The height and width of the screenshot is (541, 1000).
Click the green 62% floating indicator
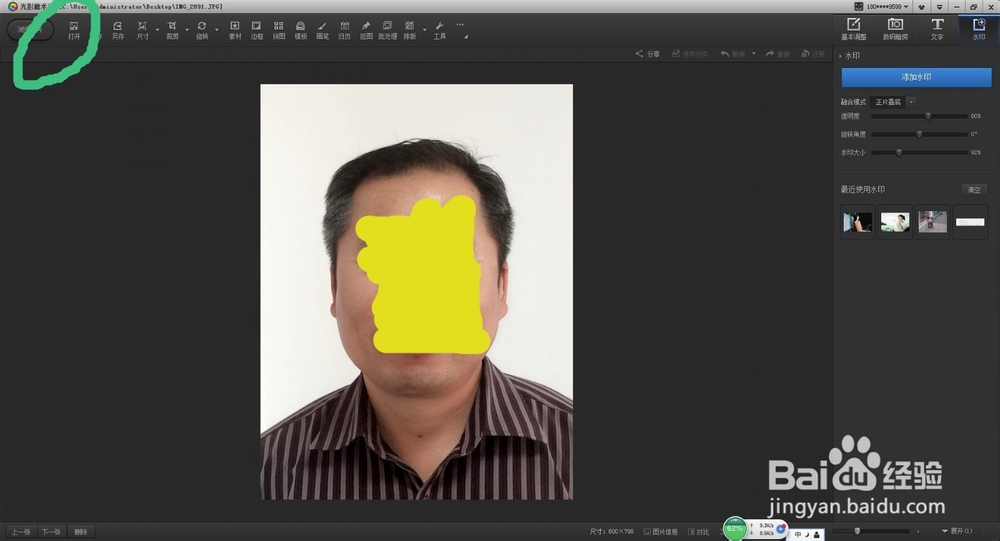pos(735,529)
